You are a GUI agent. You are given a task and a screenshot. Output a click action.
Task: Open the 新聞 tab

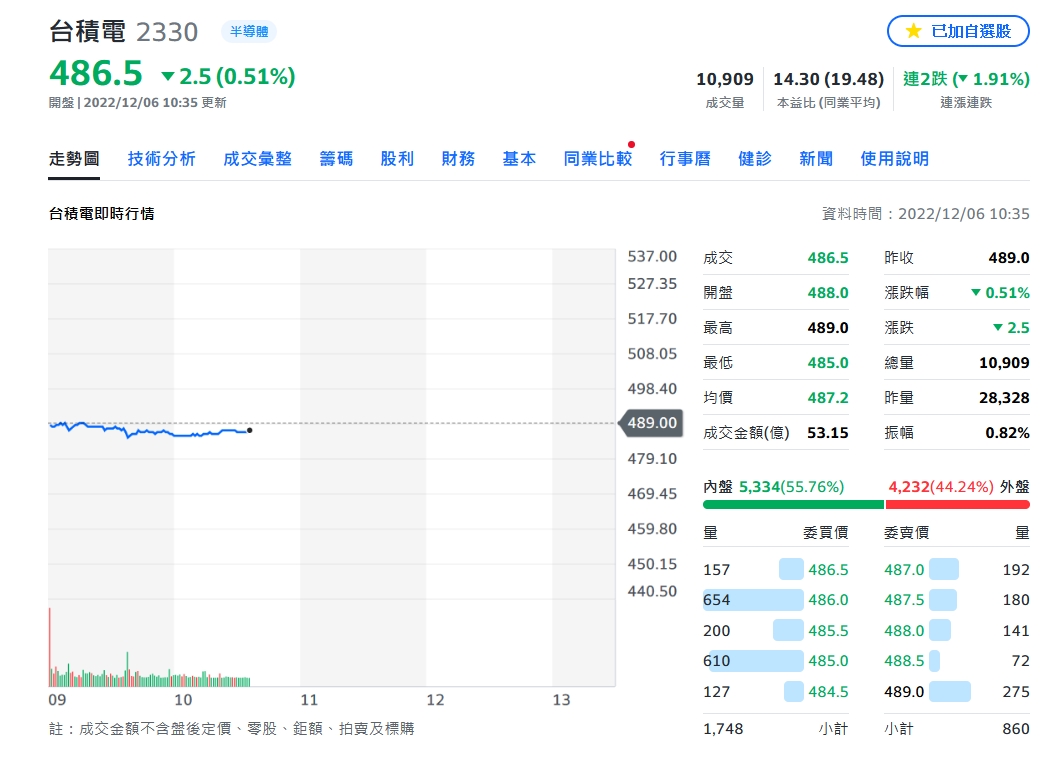pyautogui.click(x=816, y=159)
